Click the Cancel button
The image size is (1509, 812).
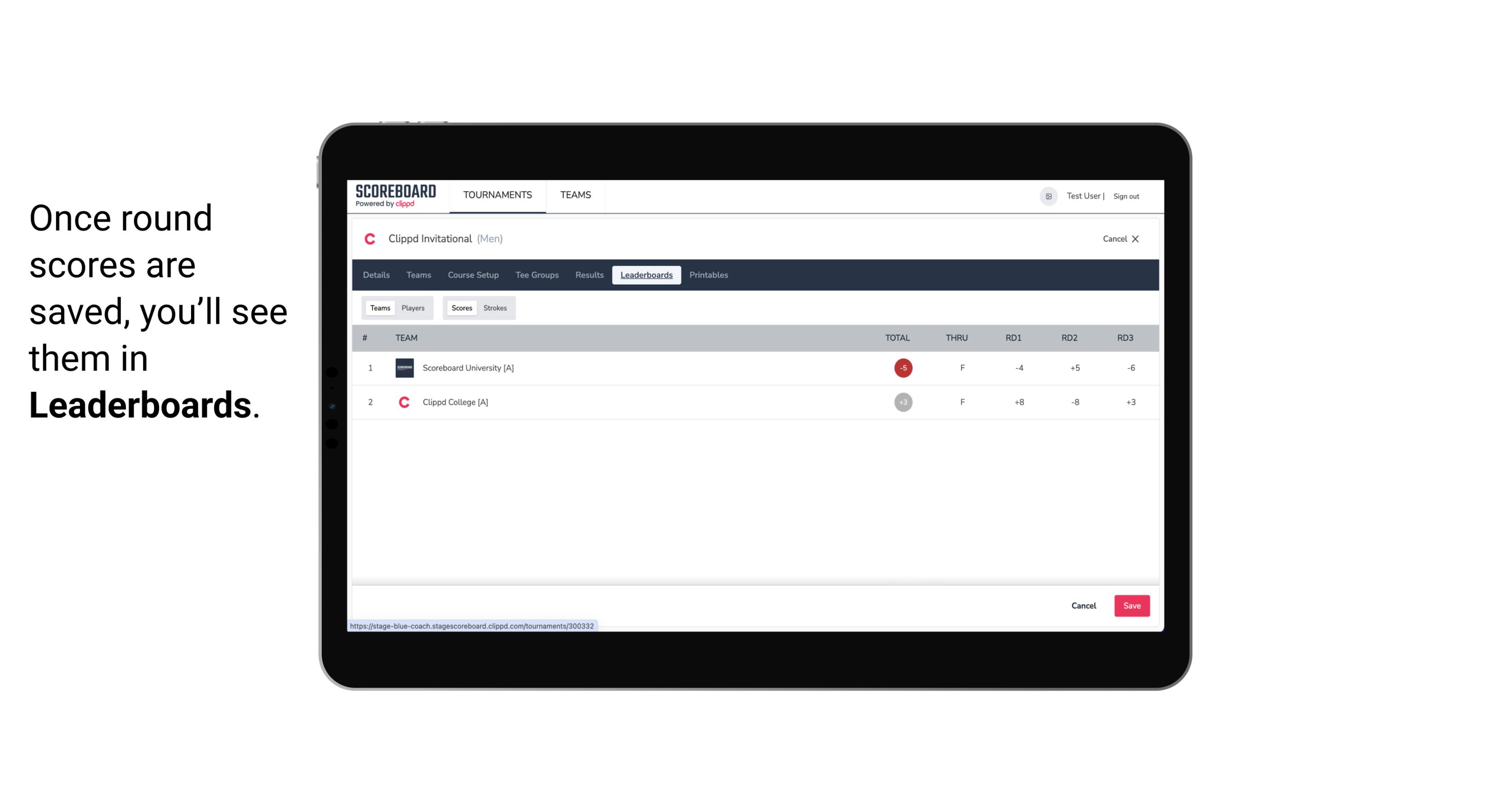[1083, 605]
